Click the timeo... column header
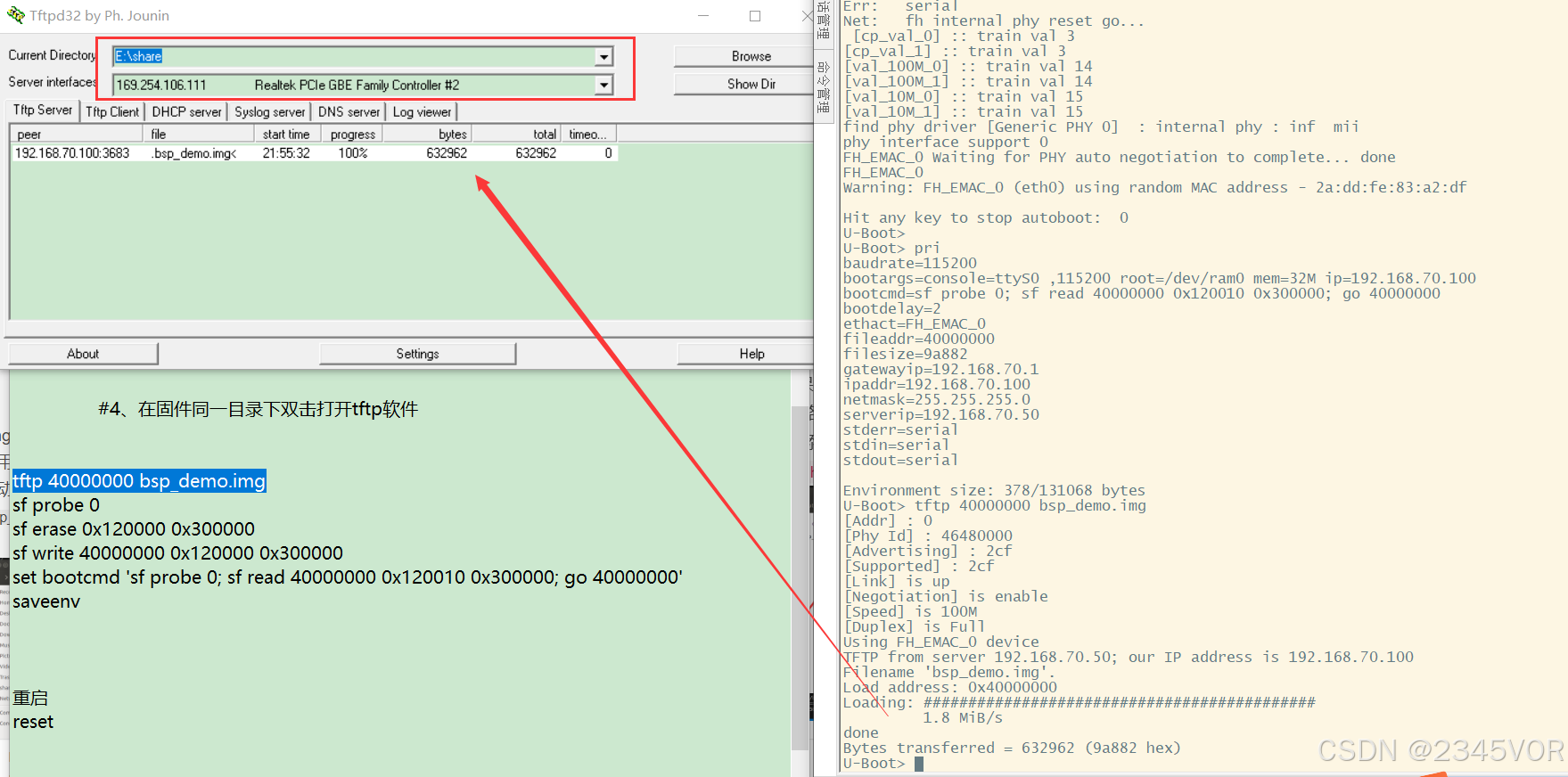The height and width of the screenshot is (777, 1568). click(x=588, y=134)
